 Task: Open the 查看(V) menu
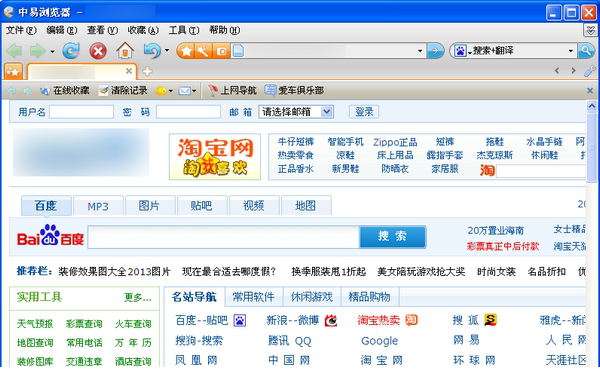tap(102, 30)
